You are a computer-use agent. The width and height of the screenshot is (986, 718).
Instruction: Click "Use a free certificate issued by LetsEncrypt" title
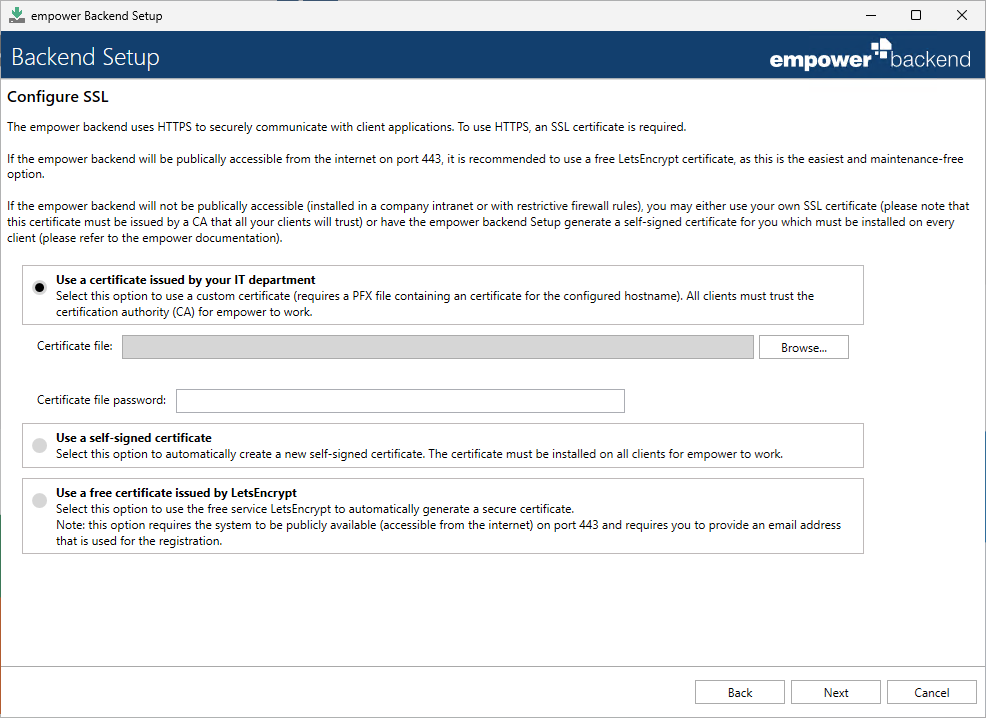176,493
